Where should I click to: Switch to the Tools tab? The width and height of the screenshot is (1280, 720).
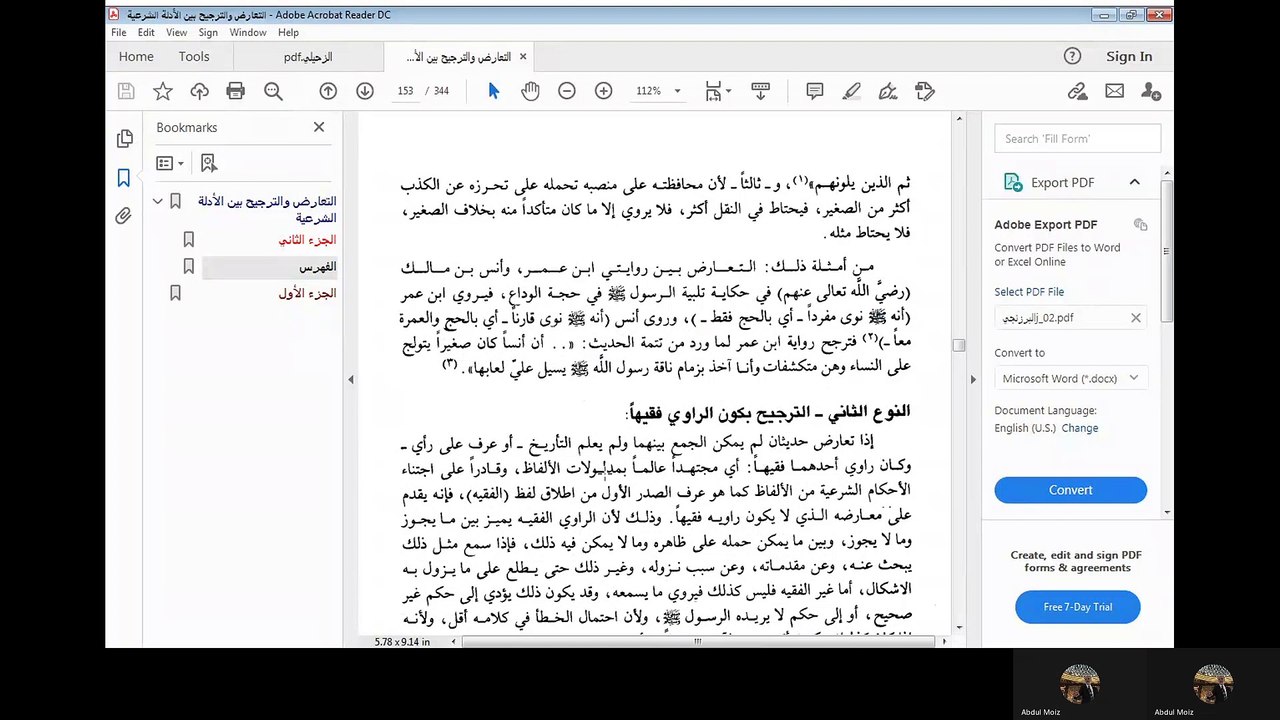(194, 57)
